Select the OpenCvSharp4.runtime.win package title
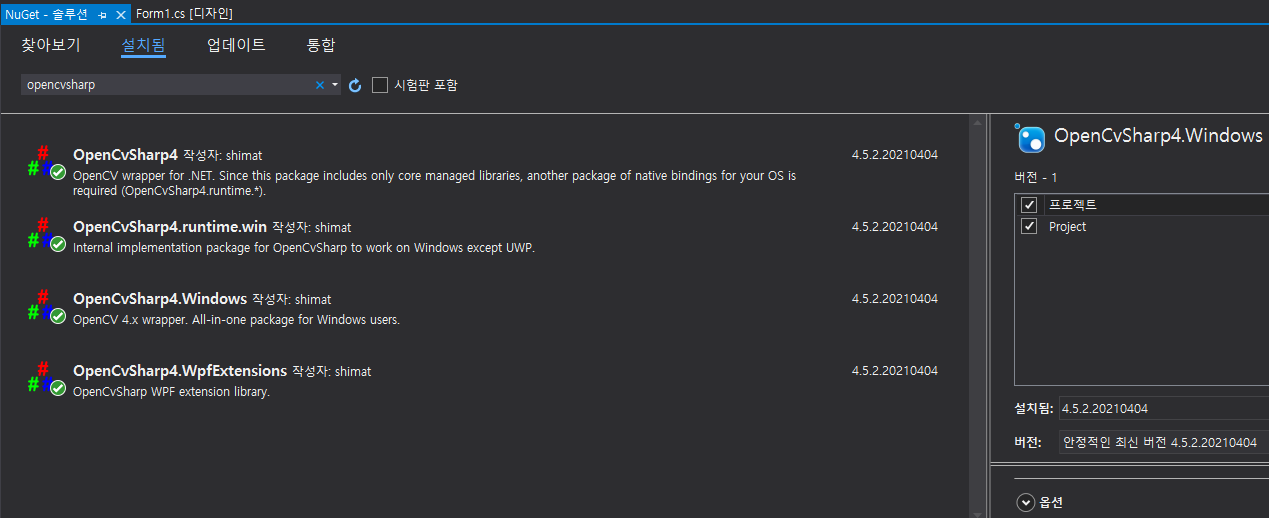Screen dimensions: 1269x518 pyautogui.click(x=170, y=227)
